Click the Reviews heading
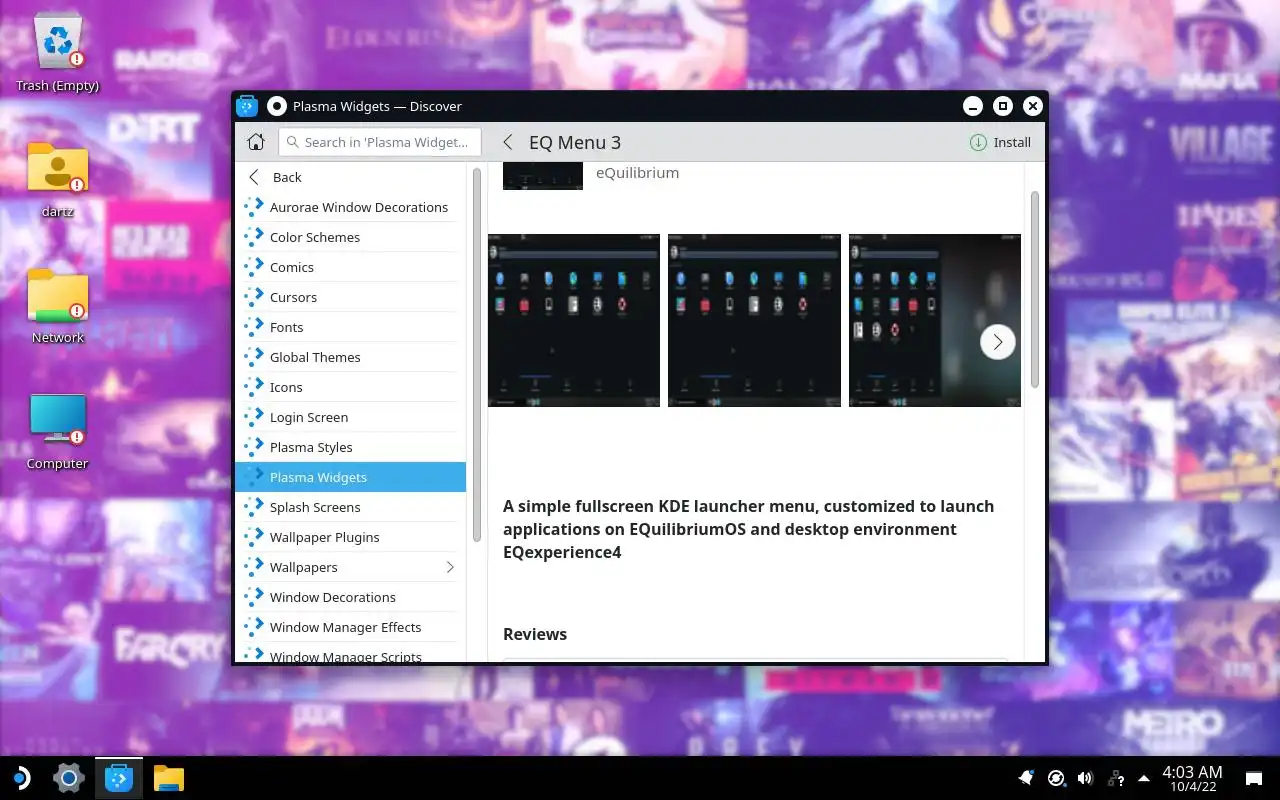1280x800 pixels. tap(535, 634)
